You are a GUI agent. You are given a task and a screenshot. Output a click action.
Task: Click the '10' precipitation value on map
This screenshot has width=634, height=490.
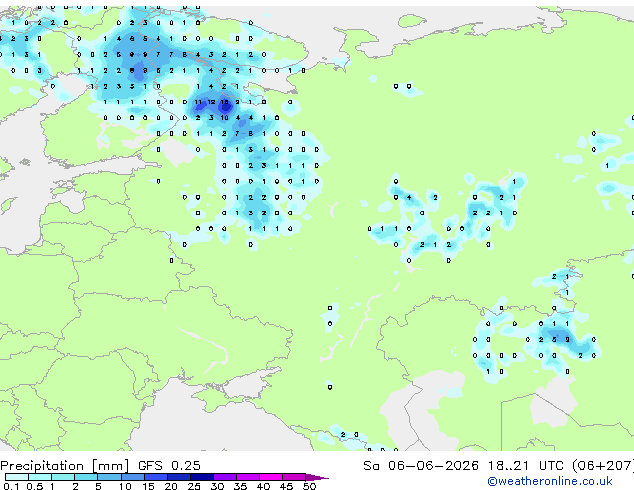(224, 118)
